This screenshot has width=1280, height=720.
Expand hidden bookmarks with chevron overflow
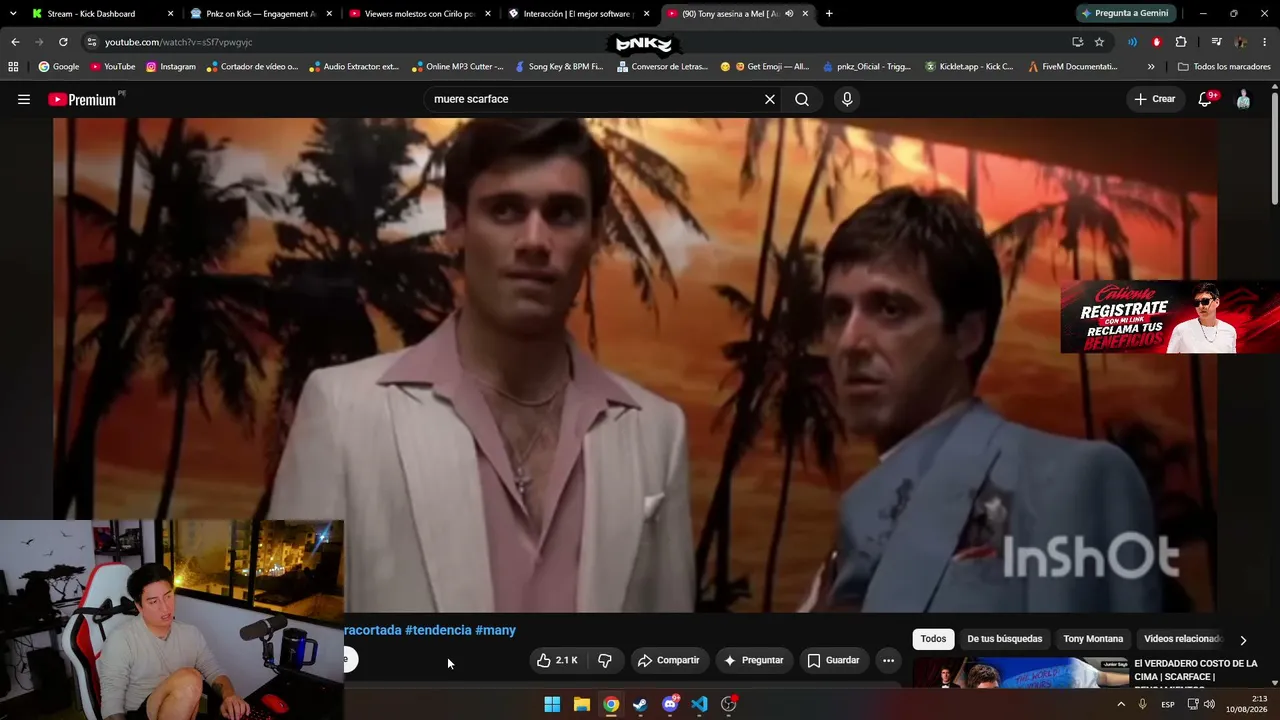coord(1151,67)
